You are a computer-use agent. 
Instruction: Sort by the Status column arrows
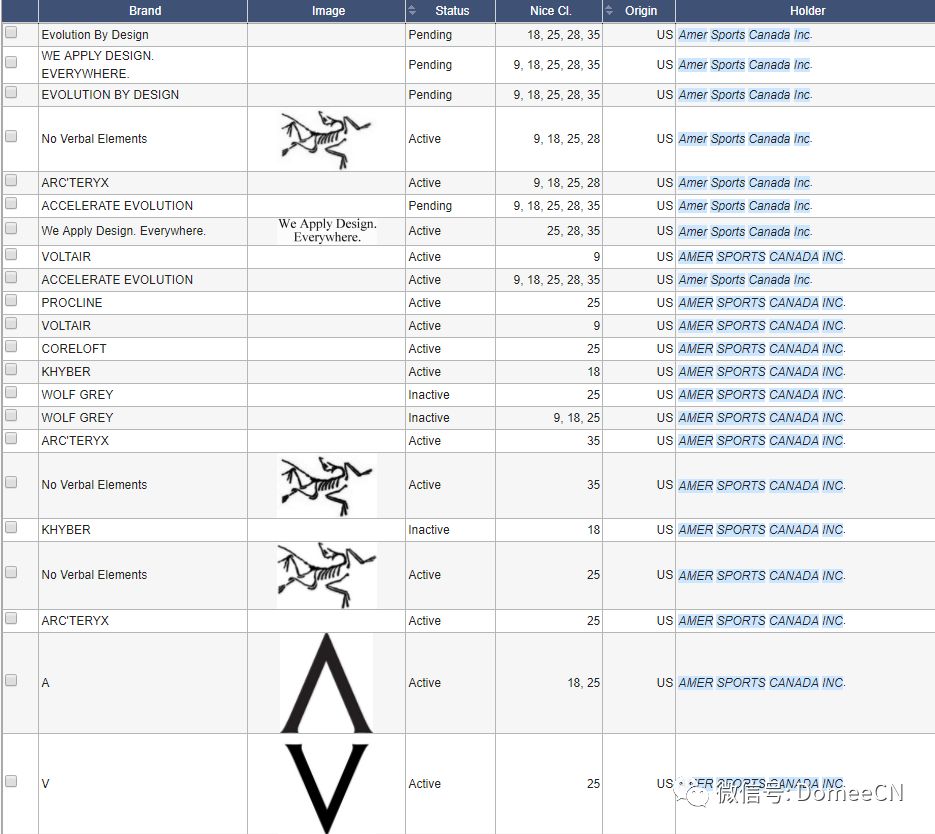tap(411, 11)
